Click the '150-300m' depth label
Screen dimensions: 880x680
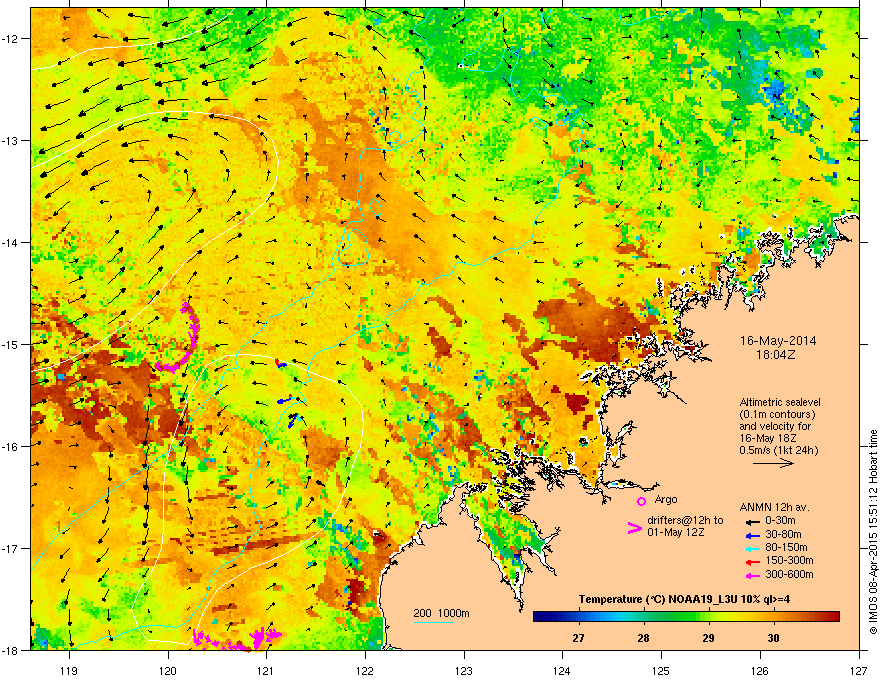[x=789, y=560]
